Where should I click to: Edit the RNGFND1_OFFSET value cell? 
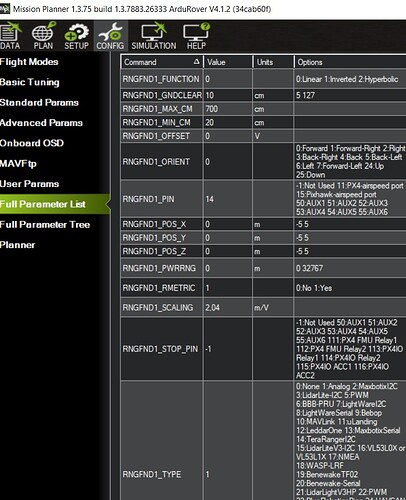click(x=228, y=136)
